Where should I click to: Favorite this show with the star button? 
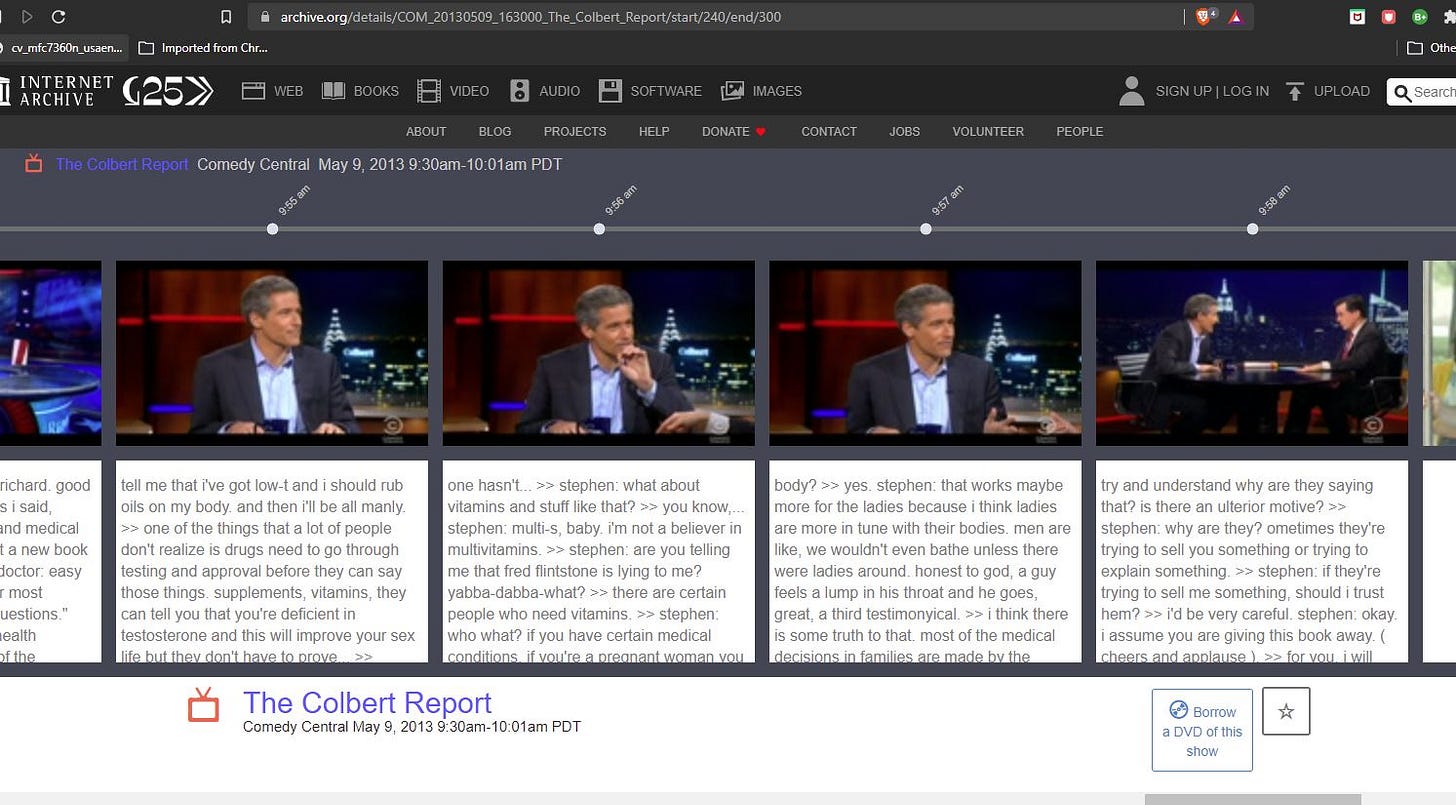coord(1286,711)
